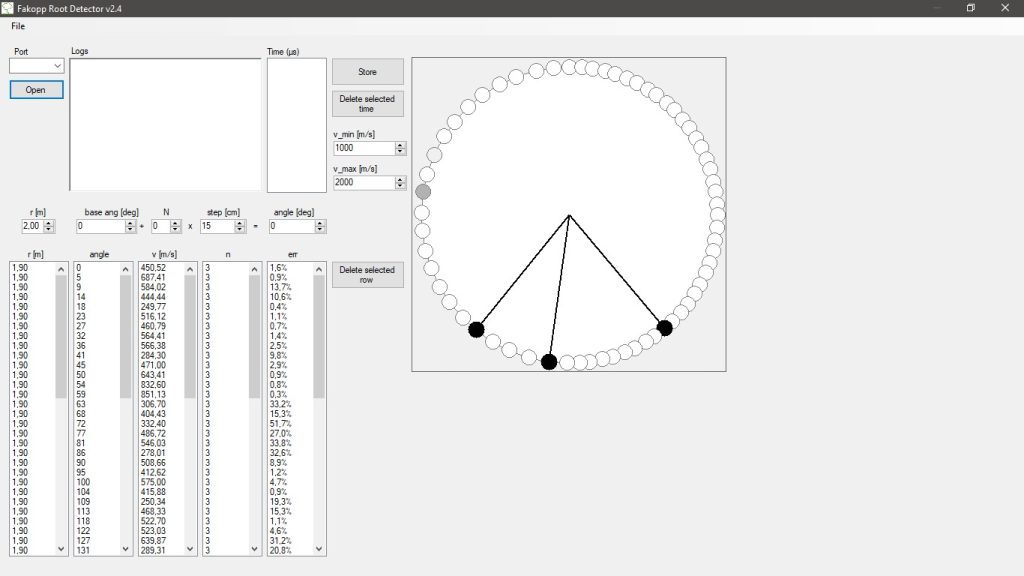Click the v_min input field
The width and height of the screenshot is (1024, 576).
click(363, 148)
